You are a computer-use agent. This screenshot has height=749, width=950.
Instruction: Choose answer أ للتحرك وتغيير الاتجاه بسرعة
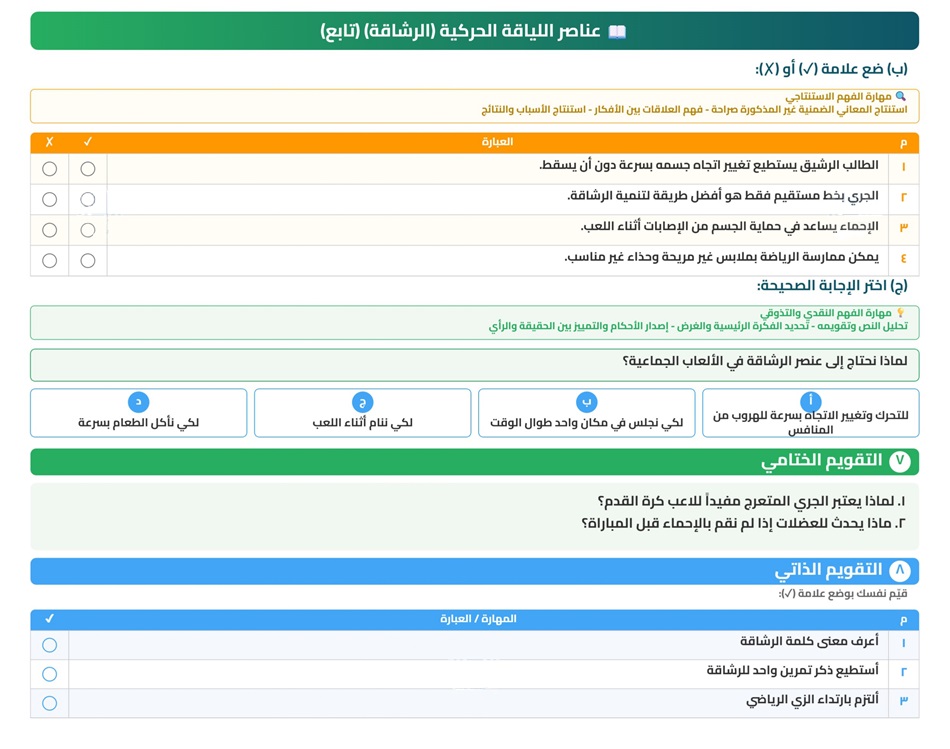(810, 413)
